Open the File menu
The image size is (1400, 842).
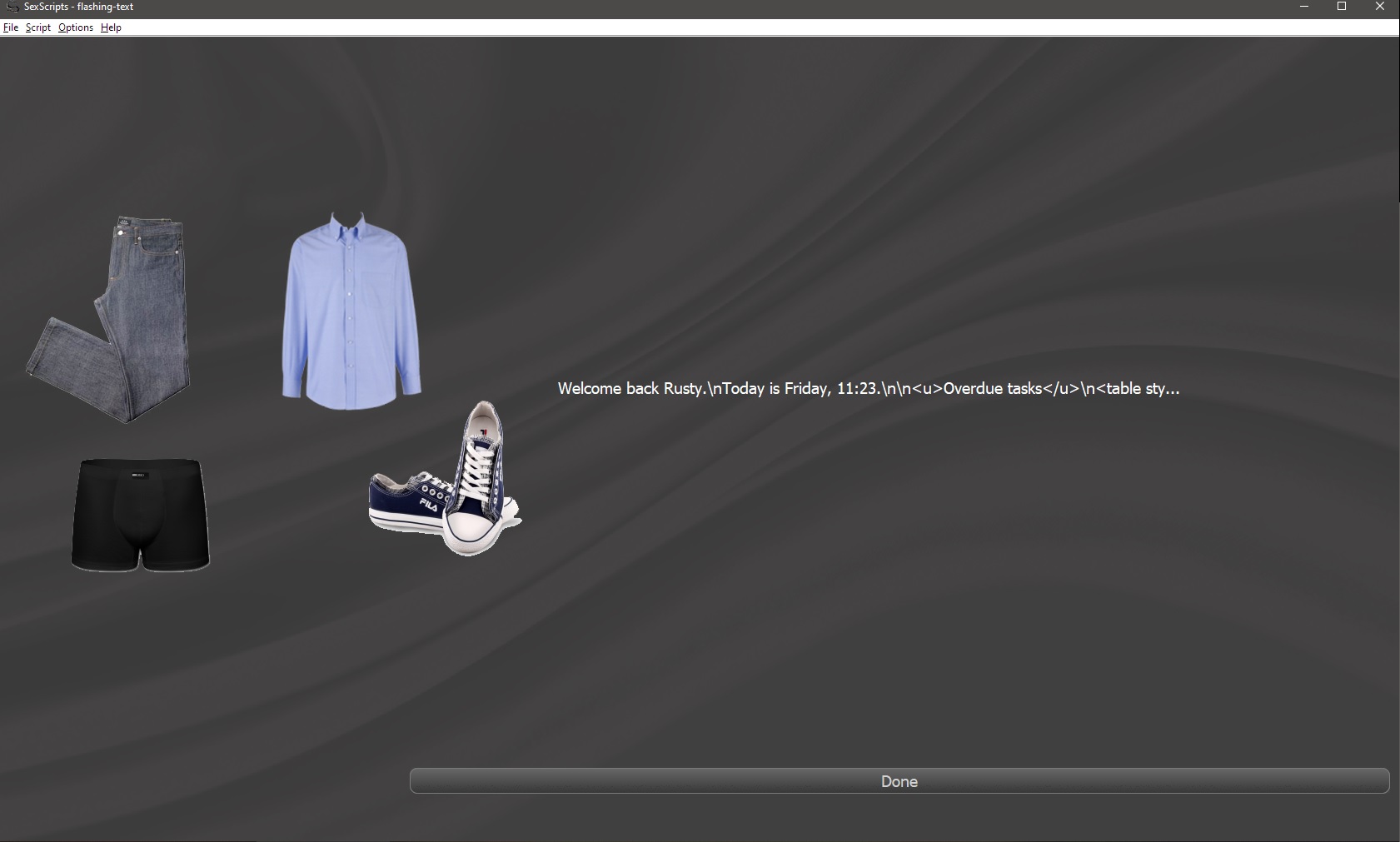tap(11, 27)
